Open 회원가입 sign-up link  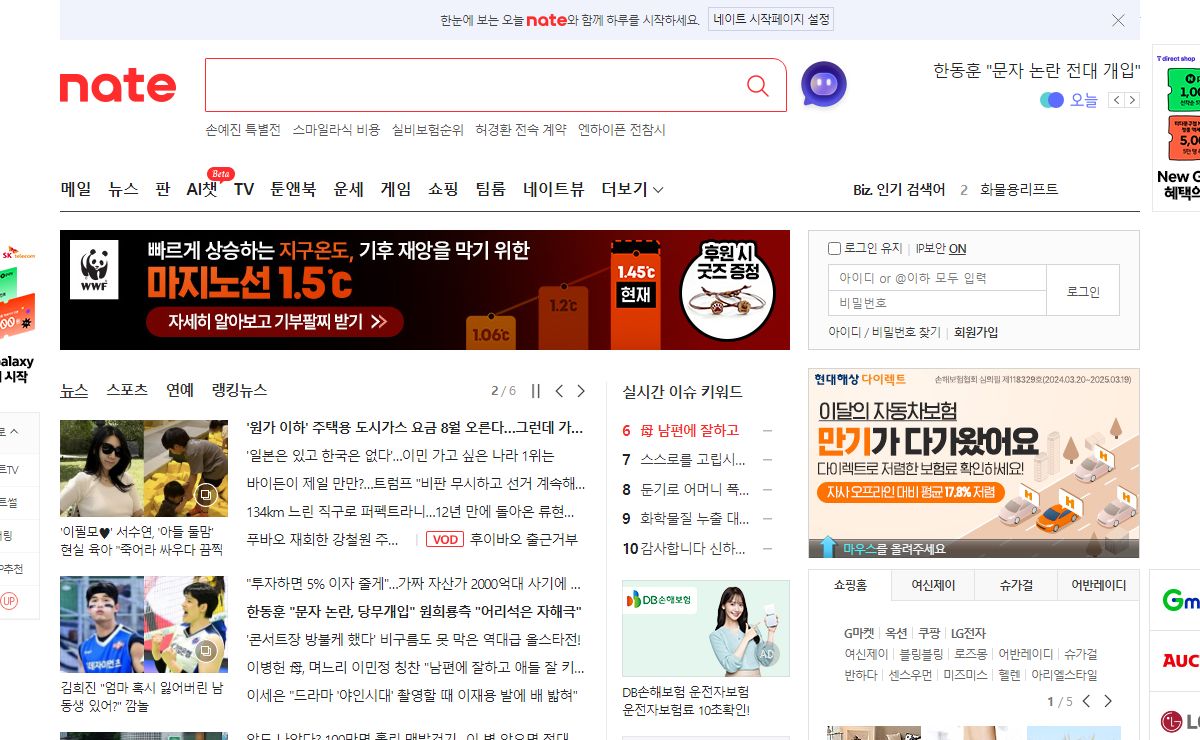point(976,332)
